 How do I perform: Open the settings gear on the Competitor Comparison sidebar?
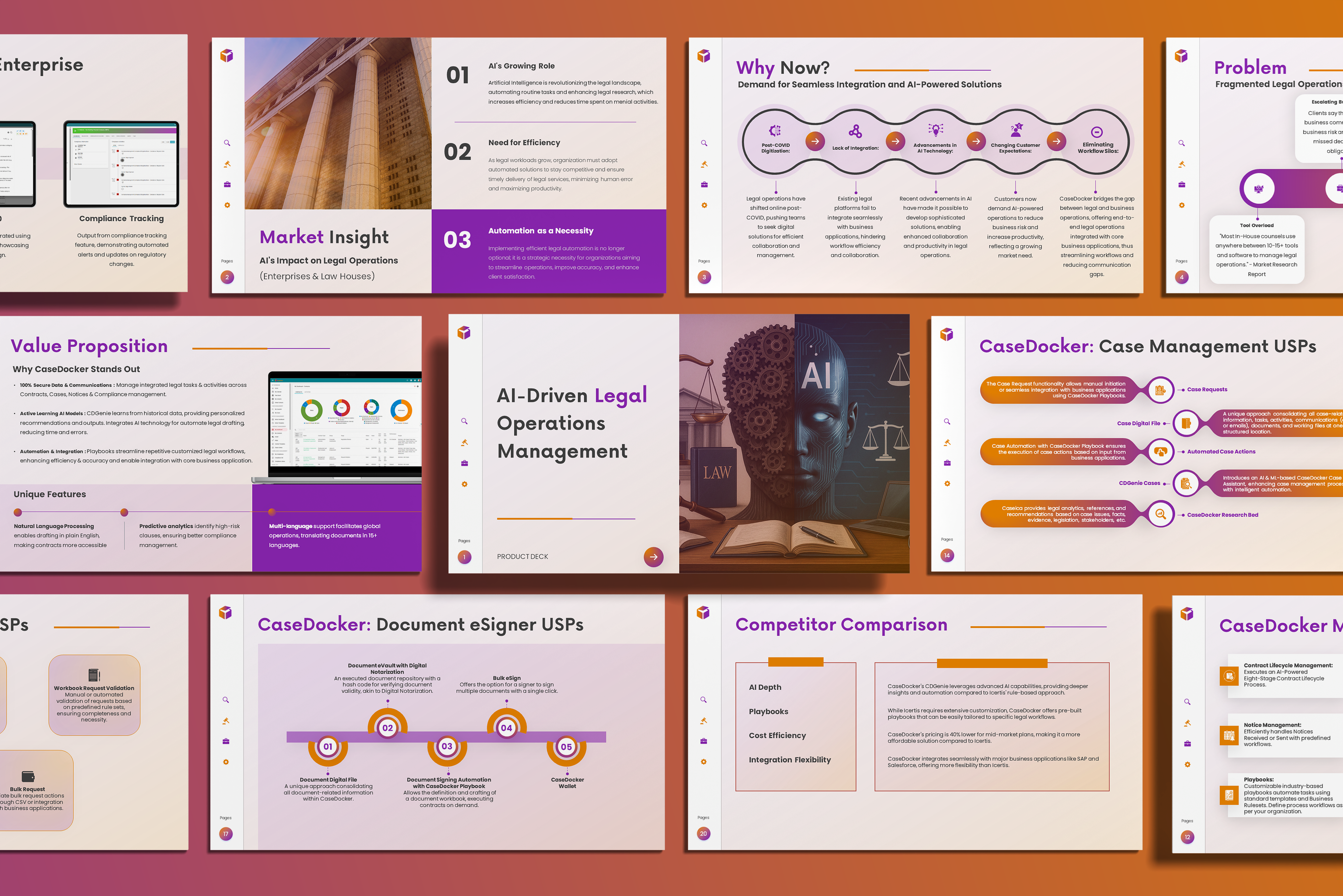703,762
